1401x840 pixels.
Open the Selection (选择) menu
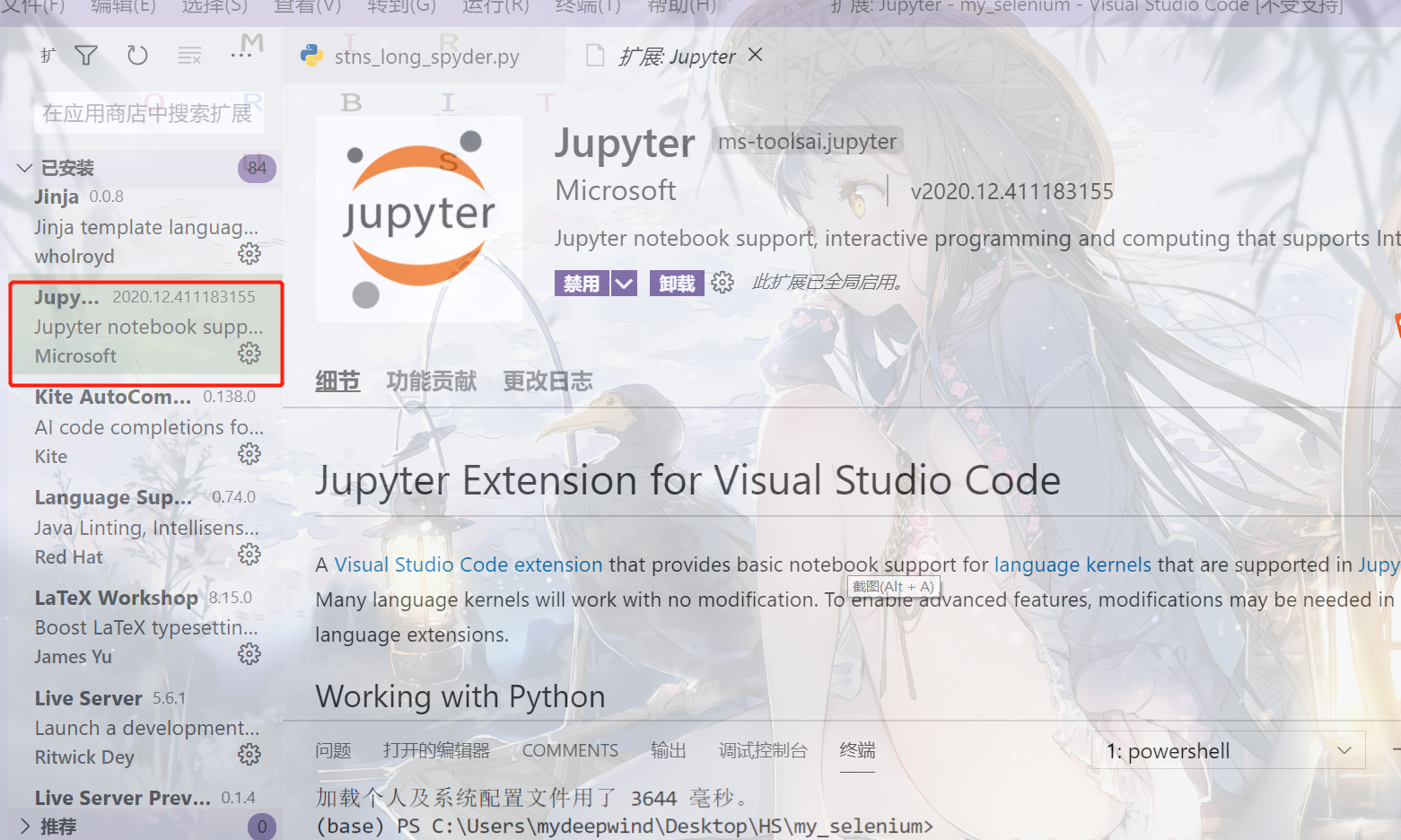[x=215, y=7]
